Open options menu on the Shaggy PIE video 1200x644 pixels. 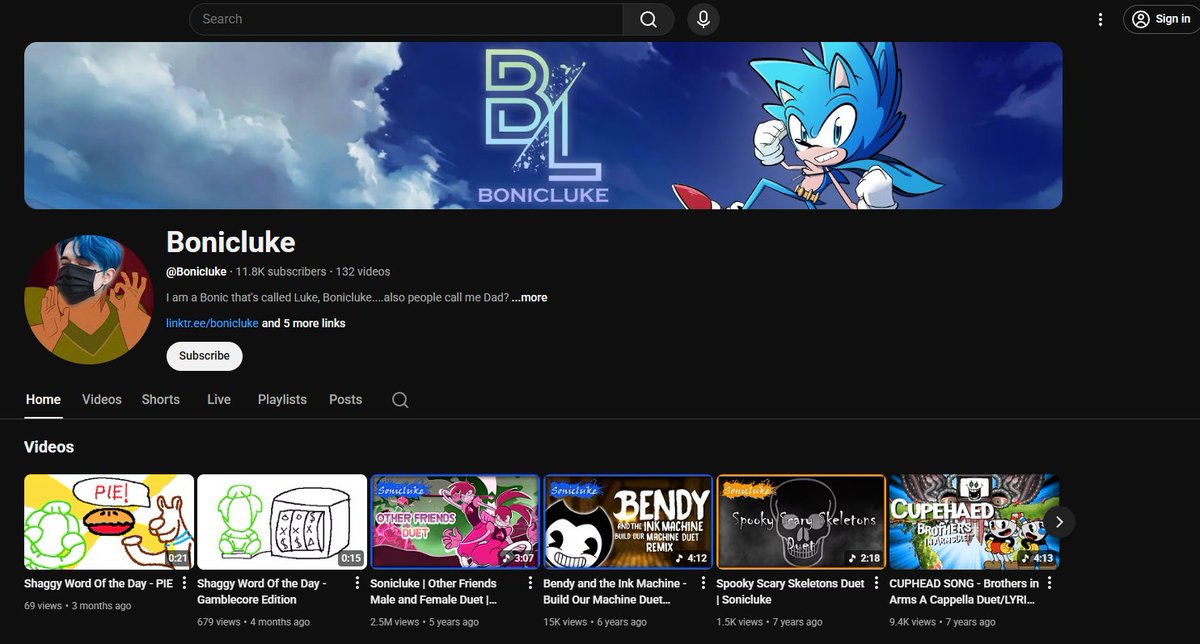pos(184,581)
